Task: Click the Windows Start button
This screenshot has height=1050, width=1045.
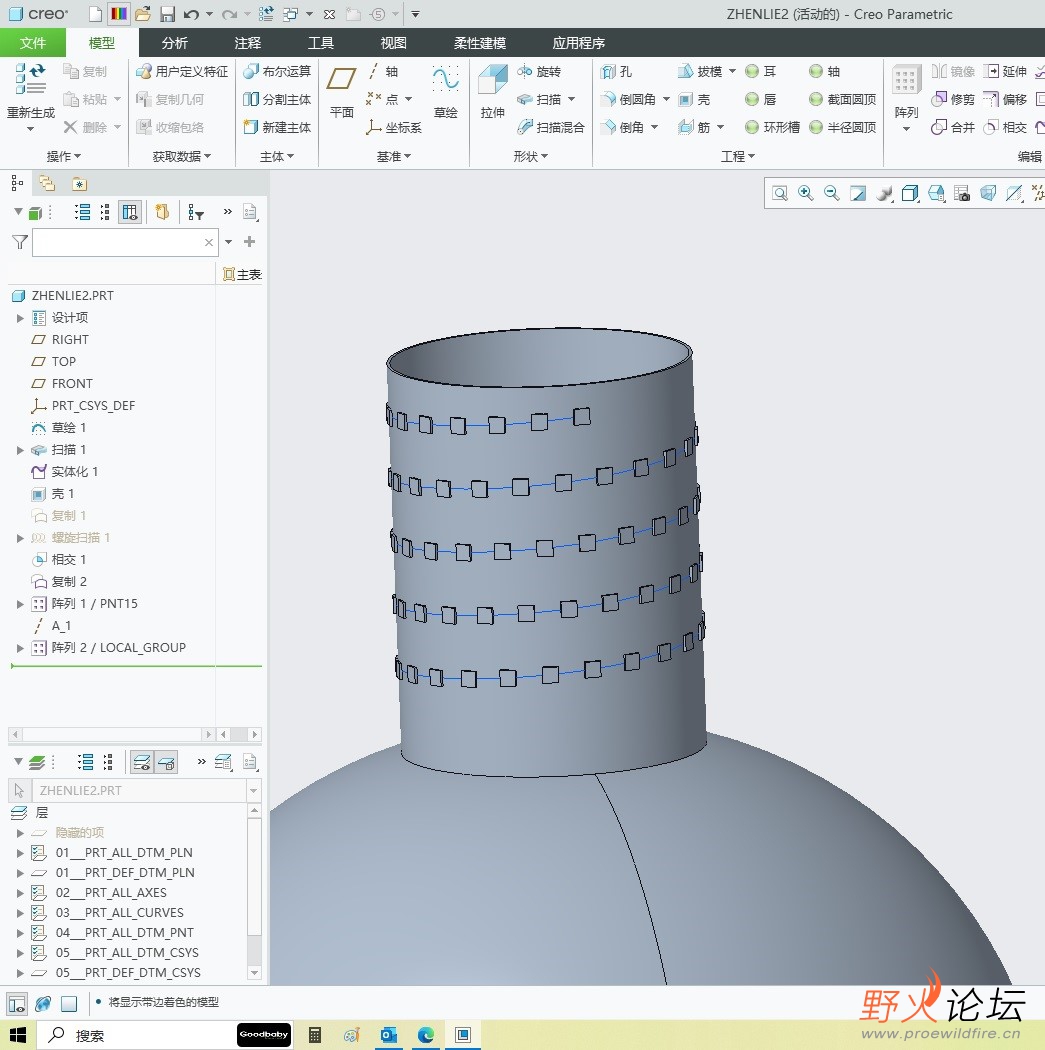Action: (17, 1035)
